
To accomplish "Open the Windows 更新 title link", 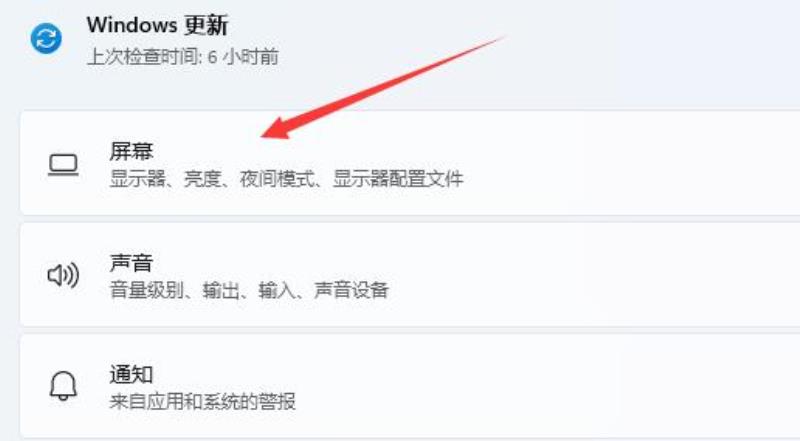I will point(157,25).
